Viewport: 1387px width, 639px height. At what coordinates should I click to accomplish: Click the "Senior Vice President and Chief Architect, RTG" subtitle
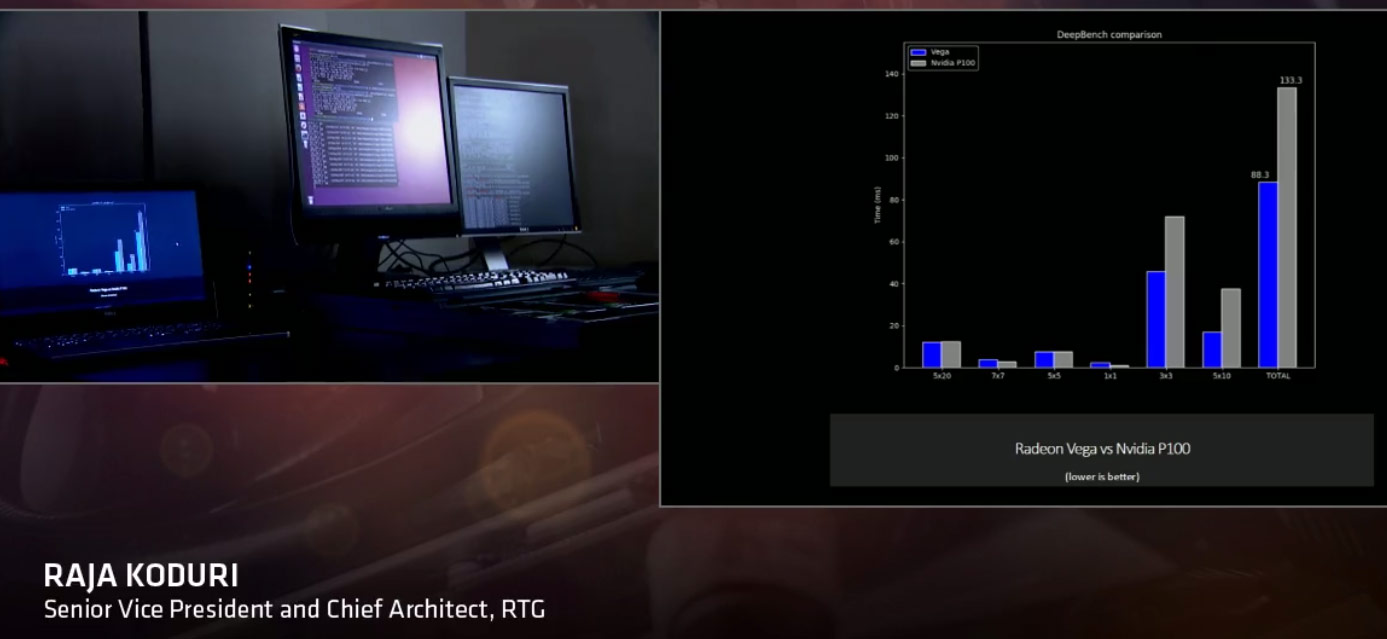[294, 608]
